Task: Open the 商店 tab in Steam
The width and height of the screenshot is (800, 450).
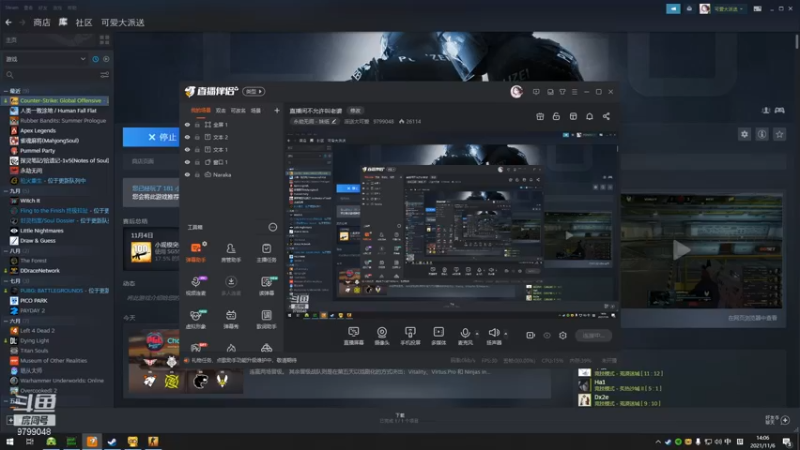Action: (42, 22)
